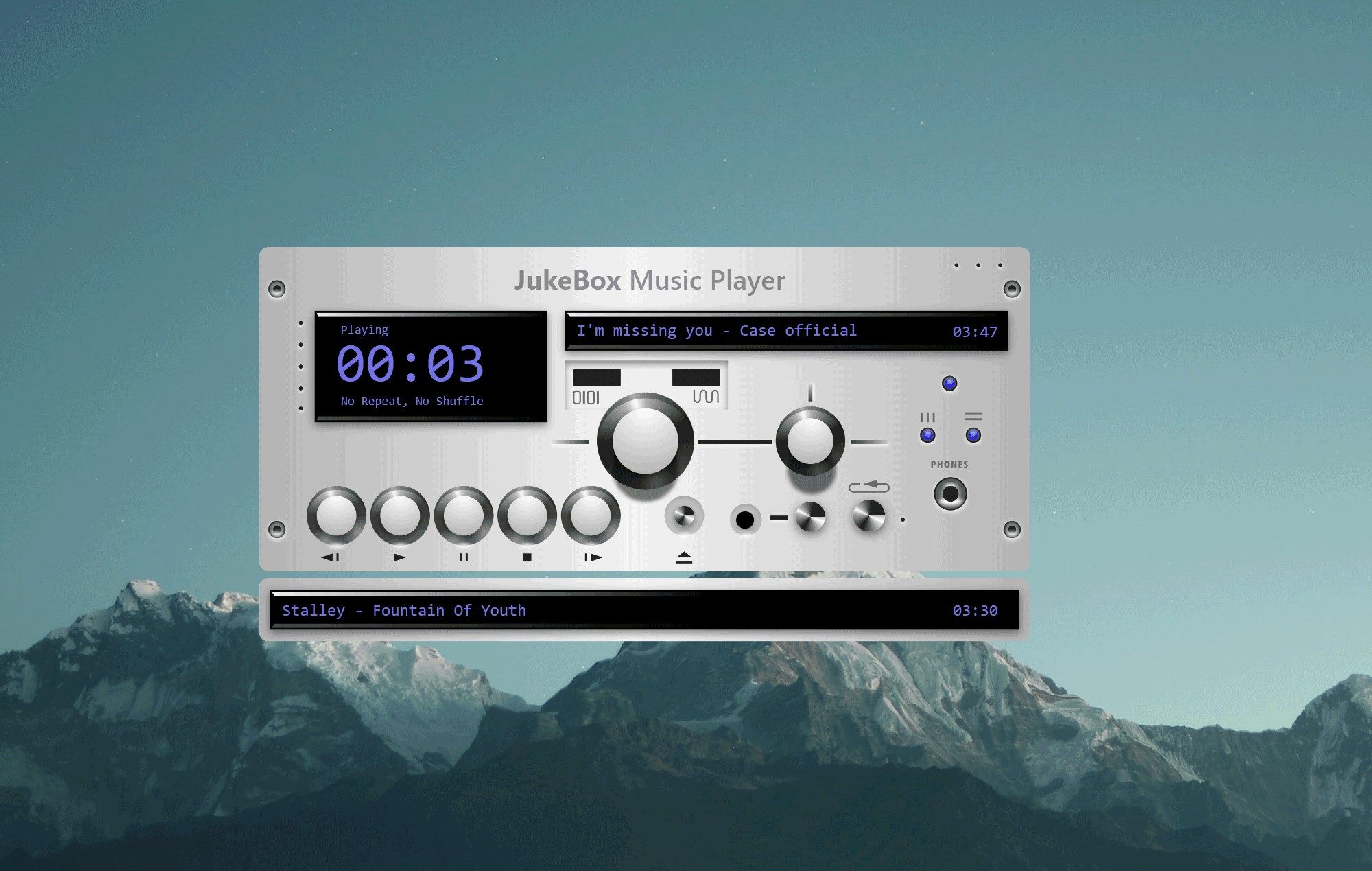Click the Playing status text
The image size is (1372, 871).
[x=364, y=329]
